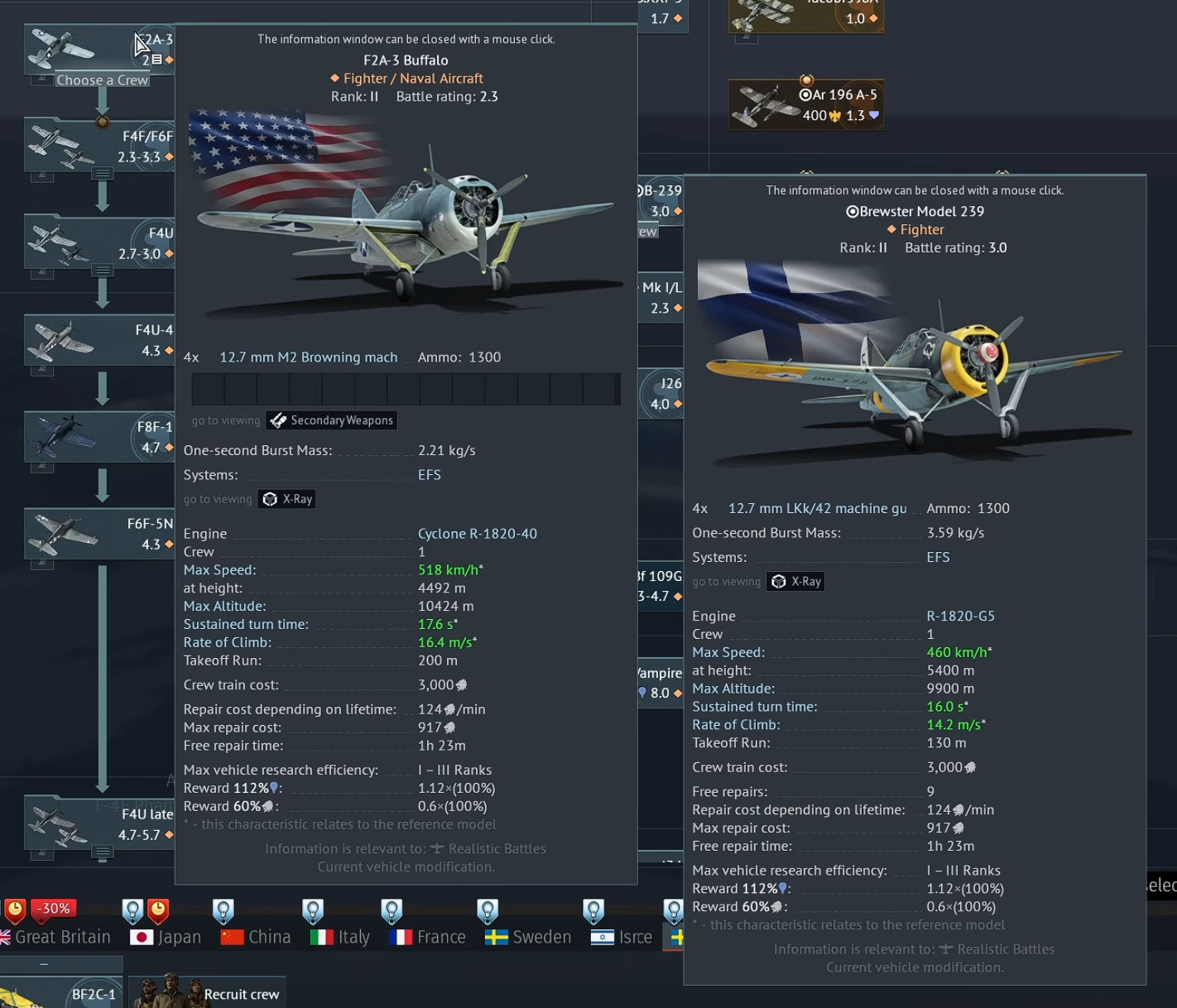
Task: Click the research bulb icon above Israel
Action: pyautogui.click(x=593, y=911)
